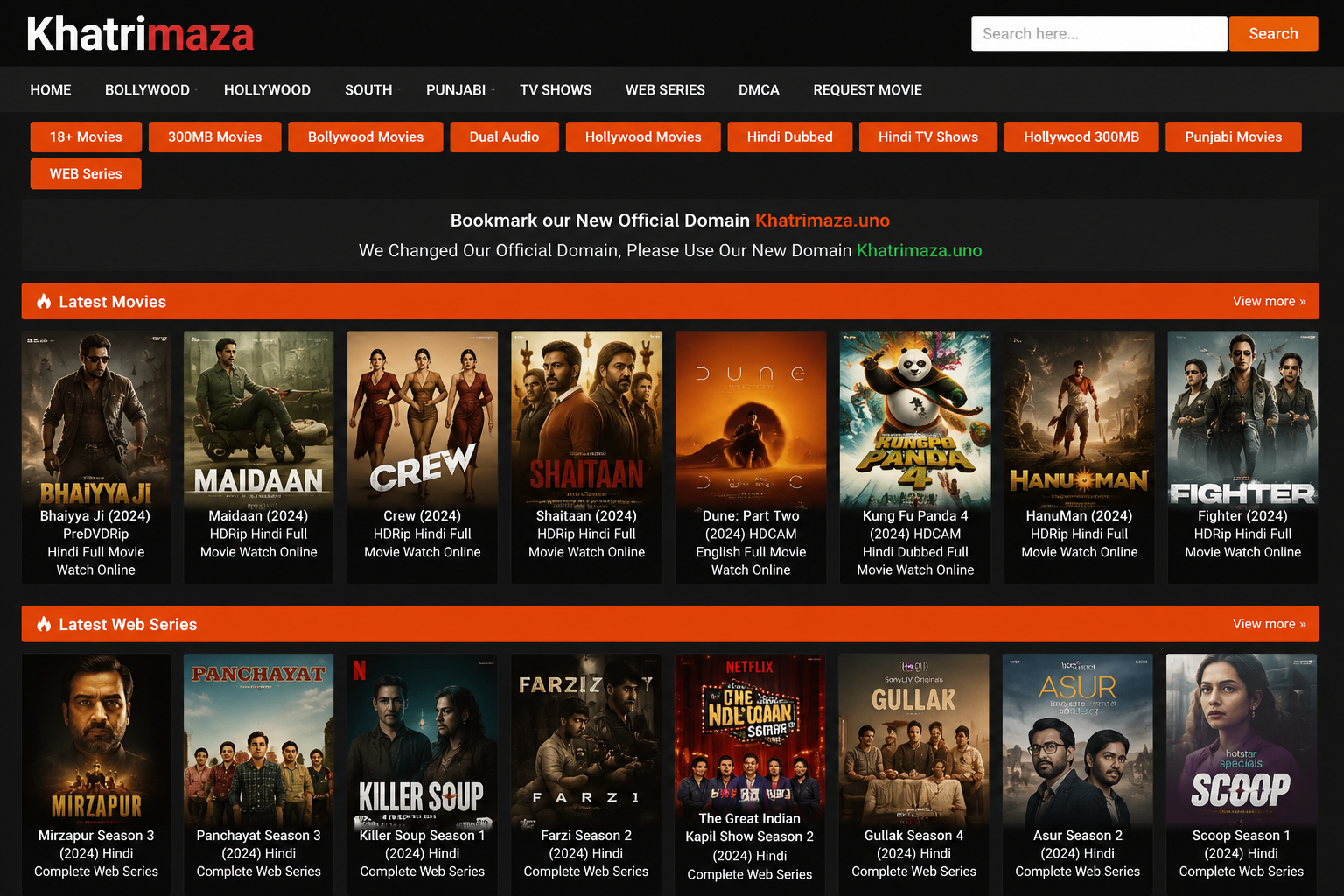Open the green Khatrimaza.uno domain link

click(919, 250)
